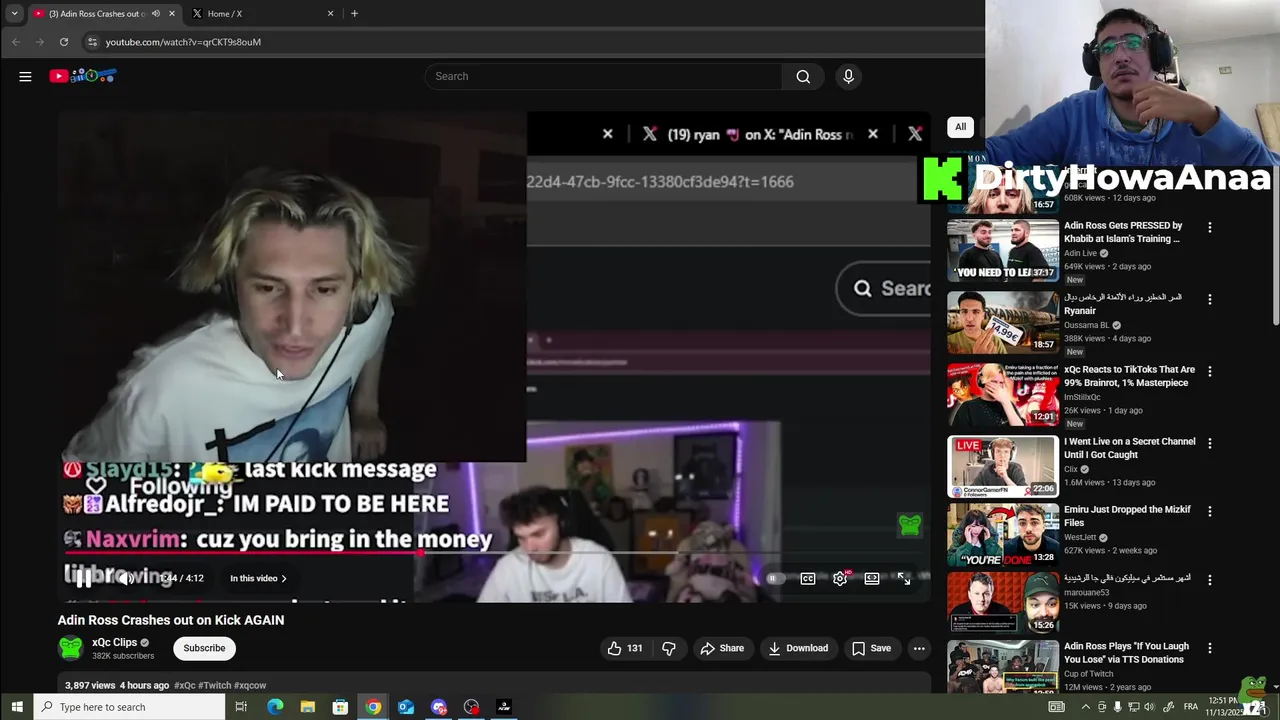Click the youtube.com address bar URL
Screen dimensions: 1280x720
coord(183,42)
